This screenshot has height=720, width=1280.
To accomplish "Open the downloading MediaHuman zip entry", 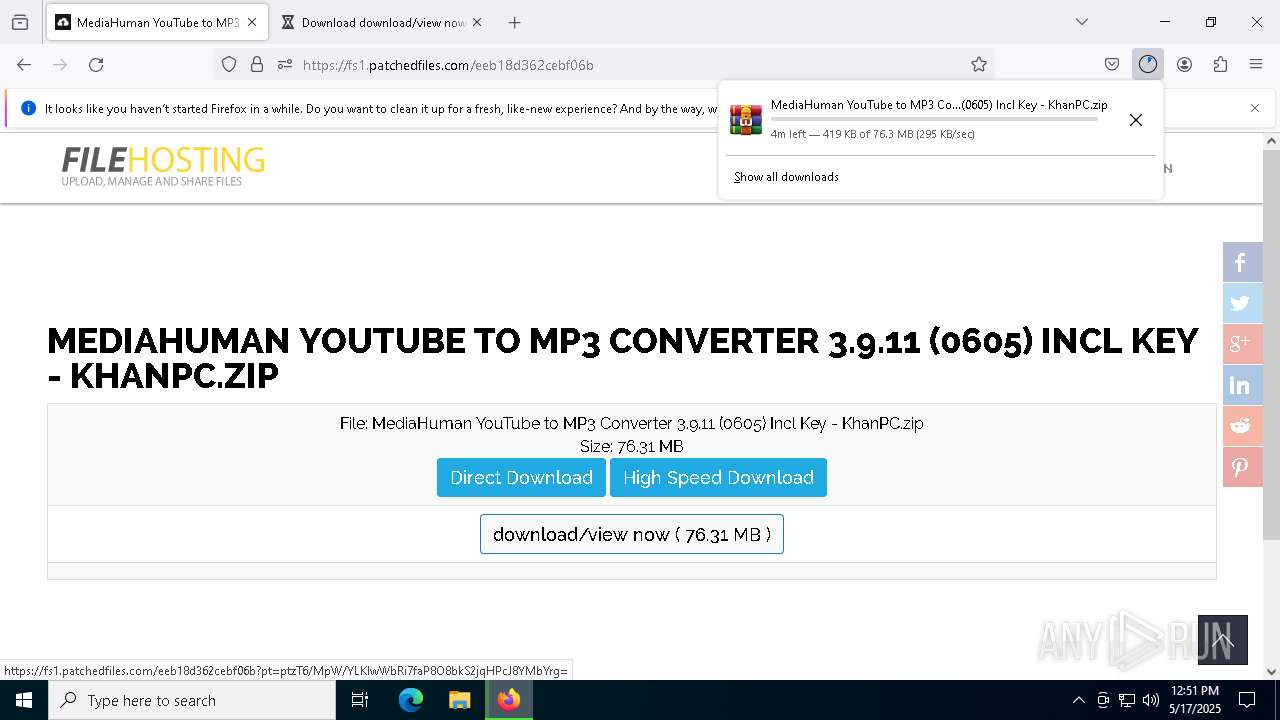I will coord(918,119).
